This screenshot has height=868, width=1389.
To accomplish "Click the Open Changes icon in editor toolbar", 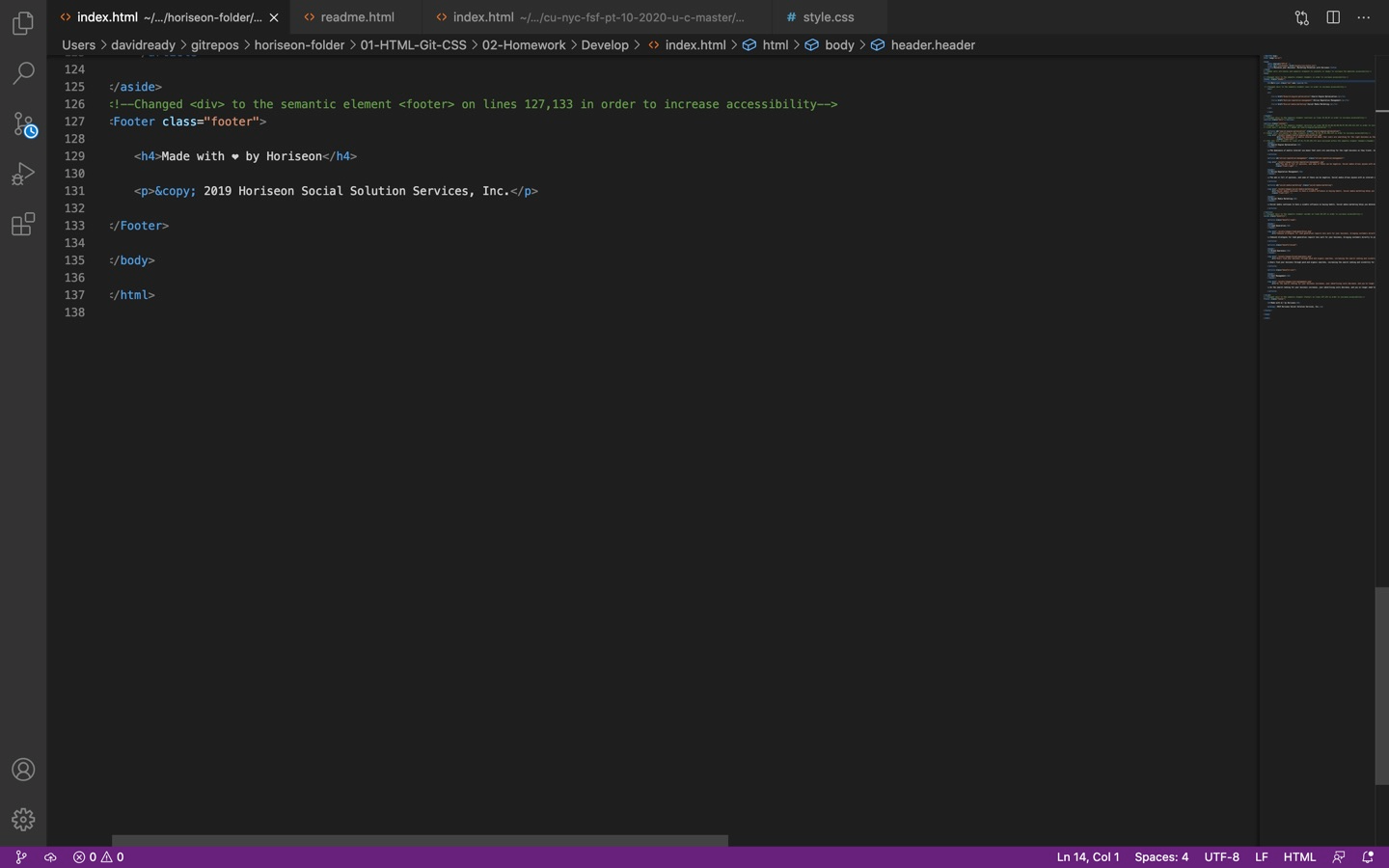I will point(1302,17).
